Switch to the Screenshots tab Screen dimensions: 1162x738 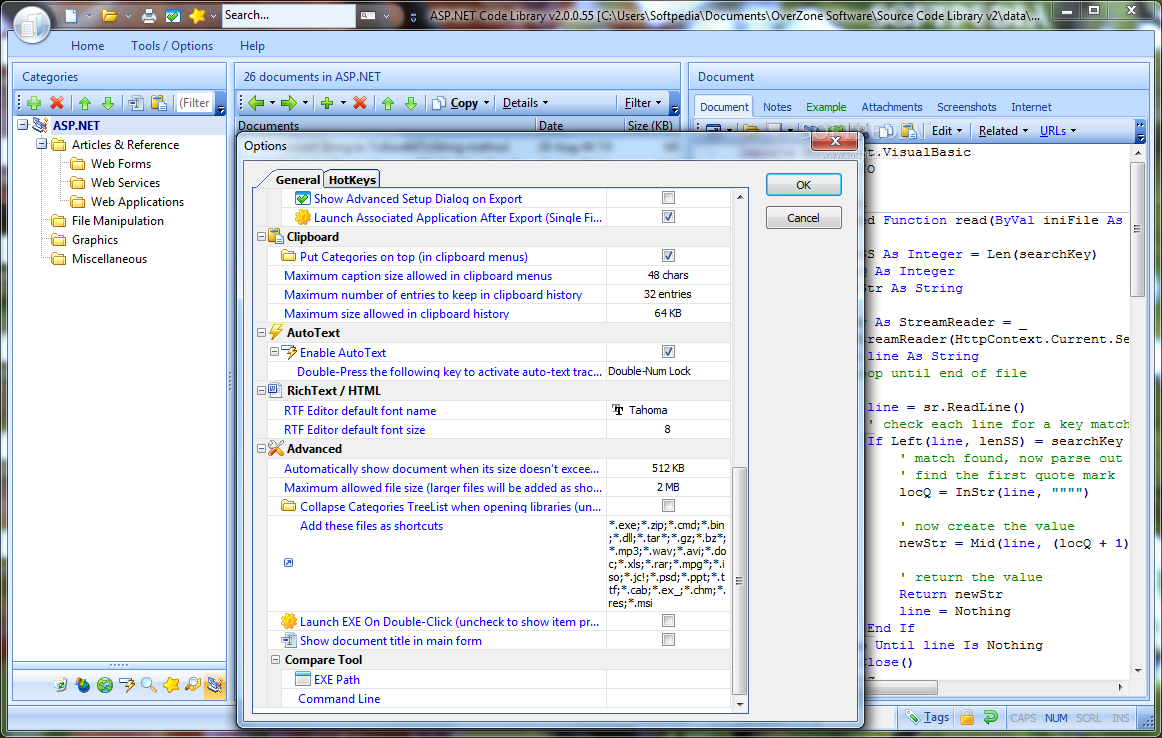click(966, 107)
